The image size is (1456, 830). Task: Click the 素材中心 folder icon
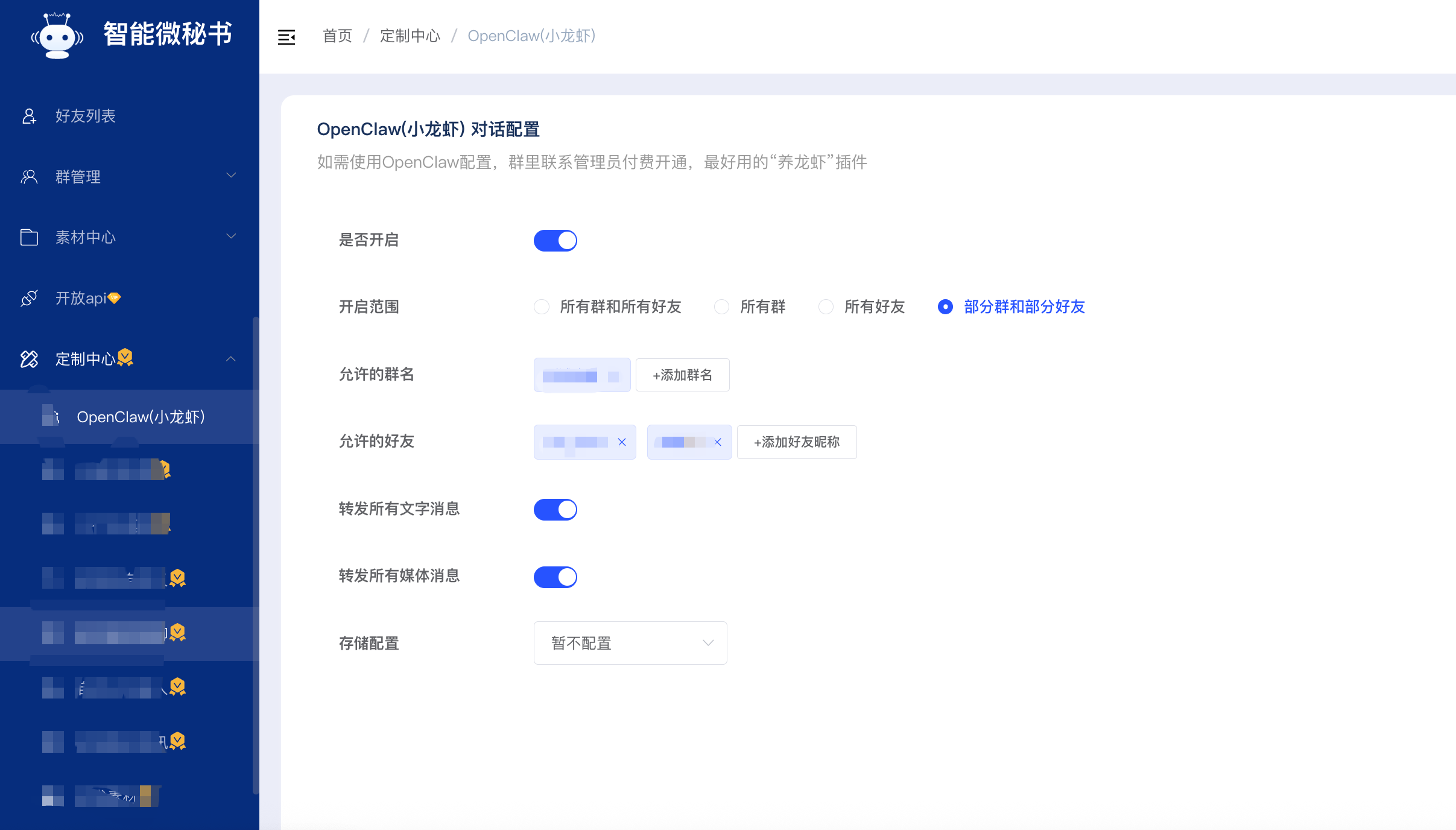pyautogui.click(x=29, y=237)
